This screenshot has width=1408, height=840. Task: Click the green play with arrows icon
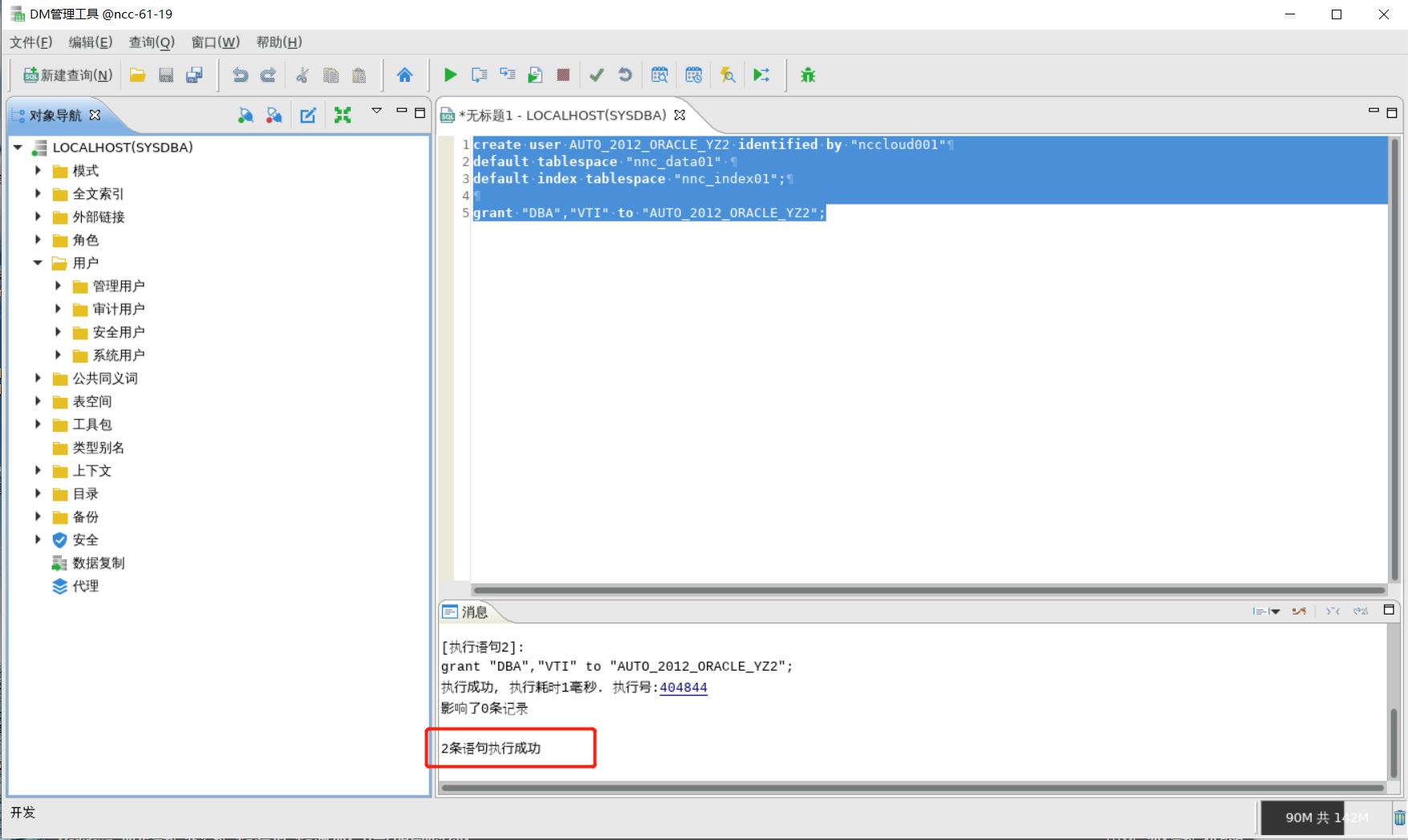(761, 75)
